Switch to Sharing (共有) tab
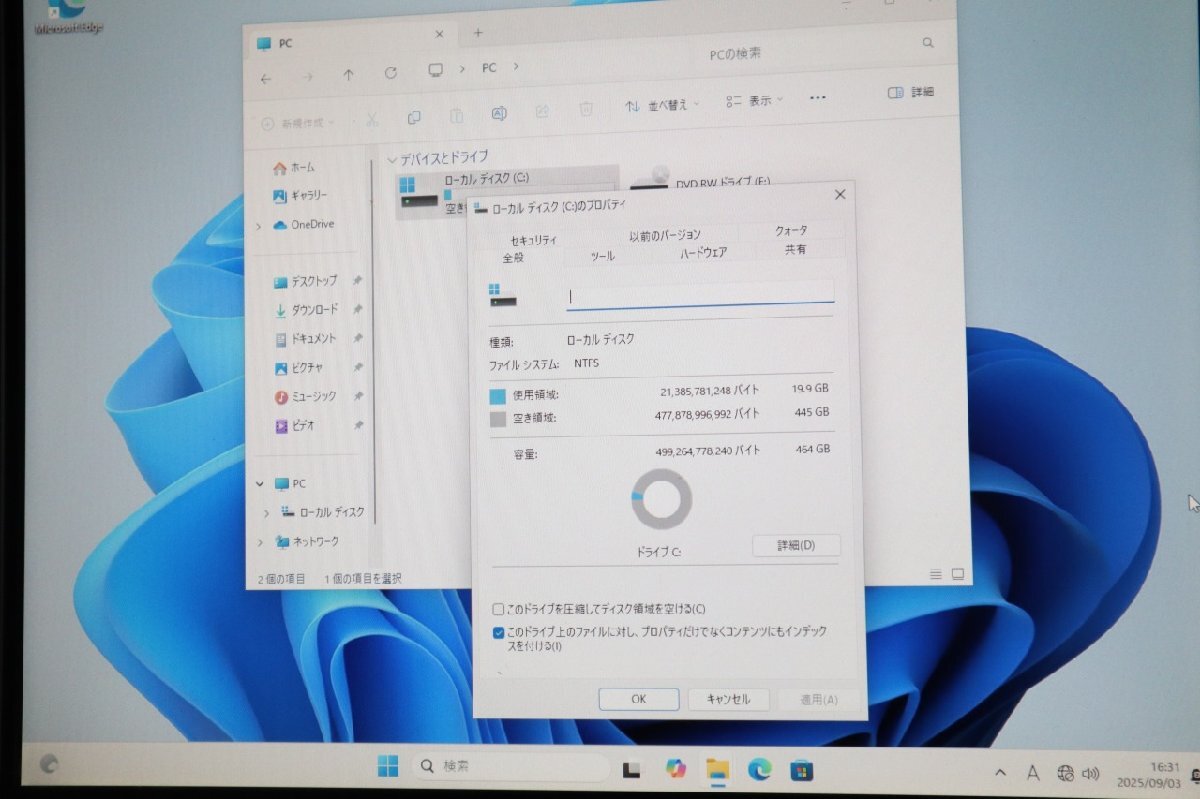 point(795,249)
